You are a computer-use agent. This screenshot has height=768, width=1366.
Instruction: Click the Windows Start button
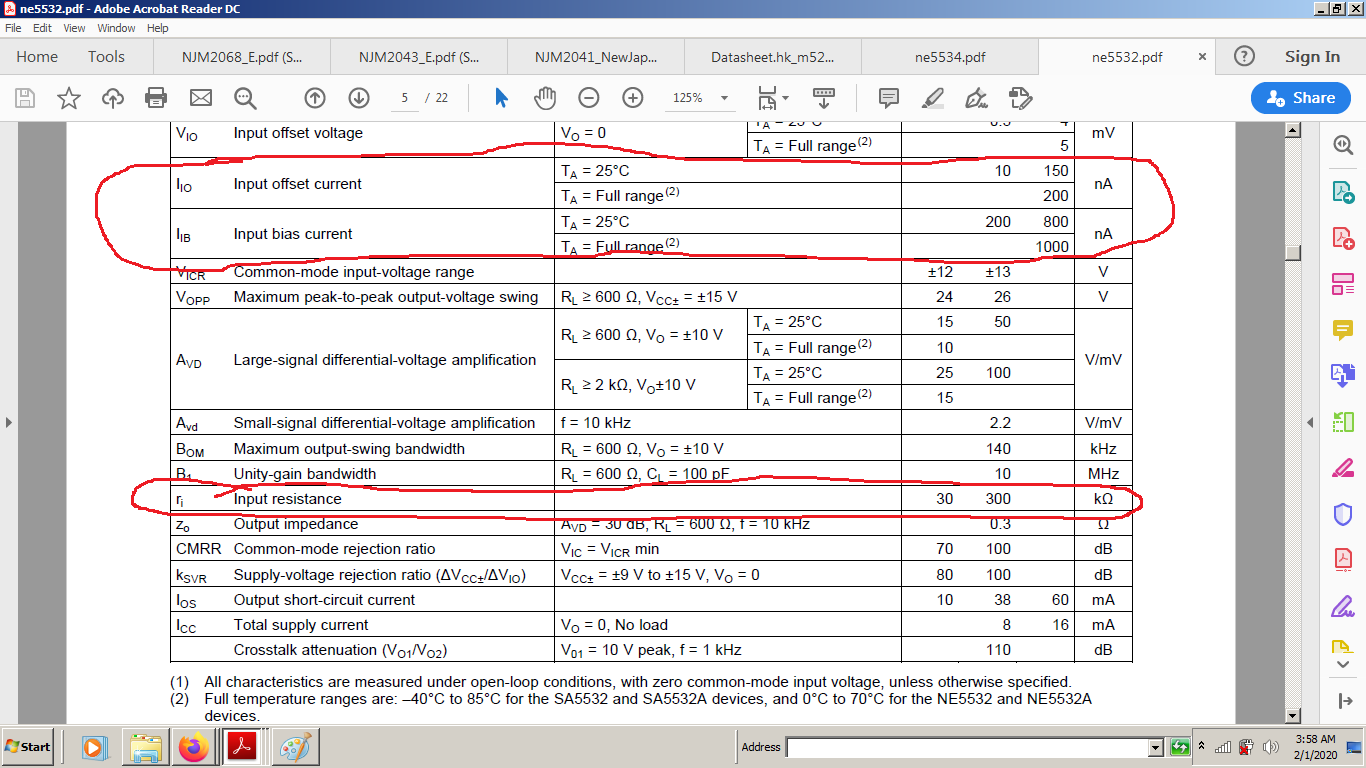[28, 747]
